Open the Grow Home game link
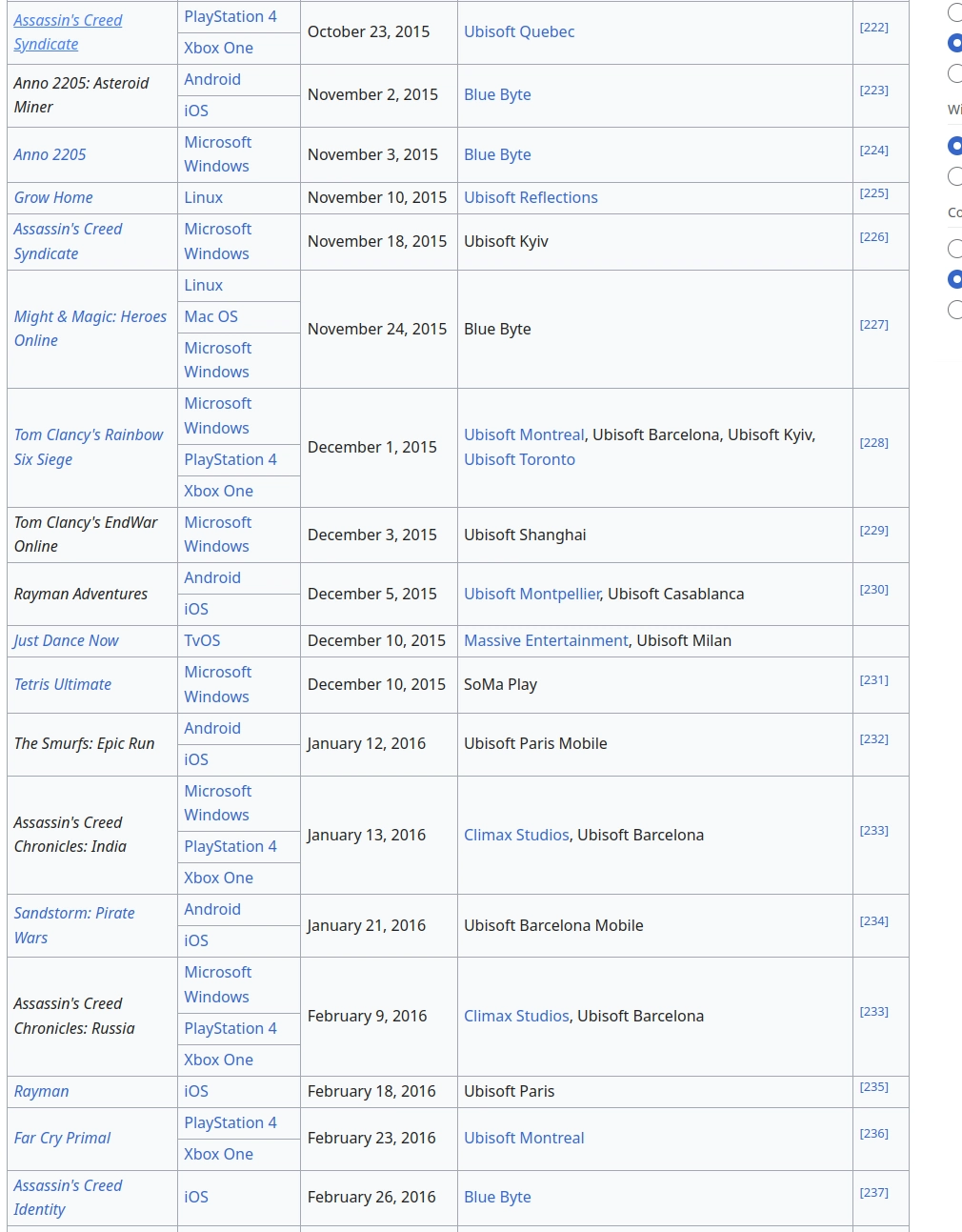The image size is (962, 1232). (53, 197)
